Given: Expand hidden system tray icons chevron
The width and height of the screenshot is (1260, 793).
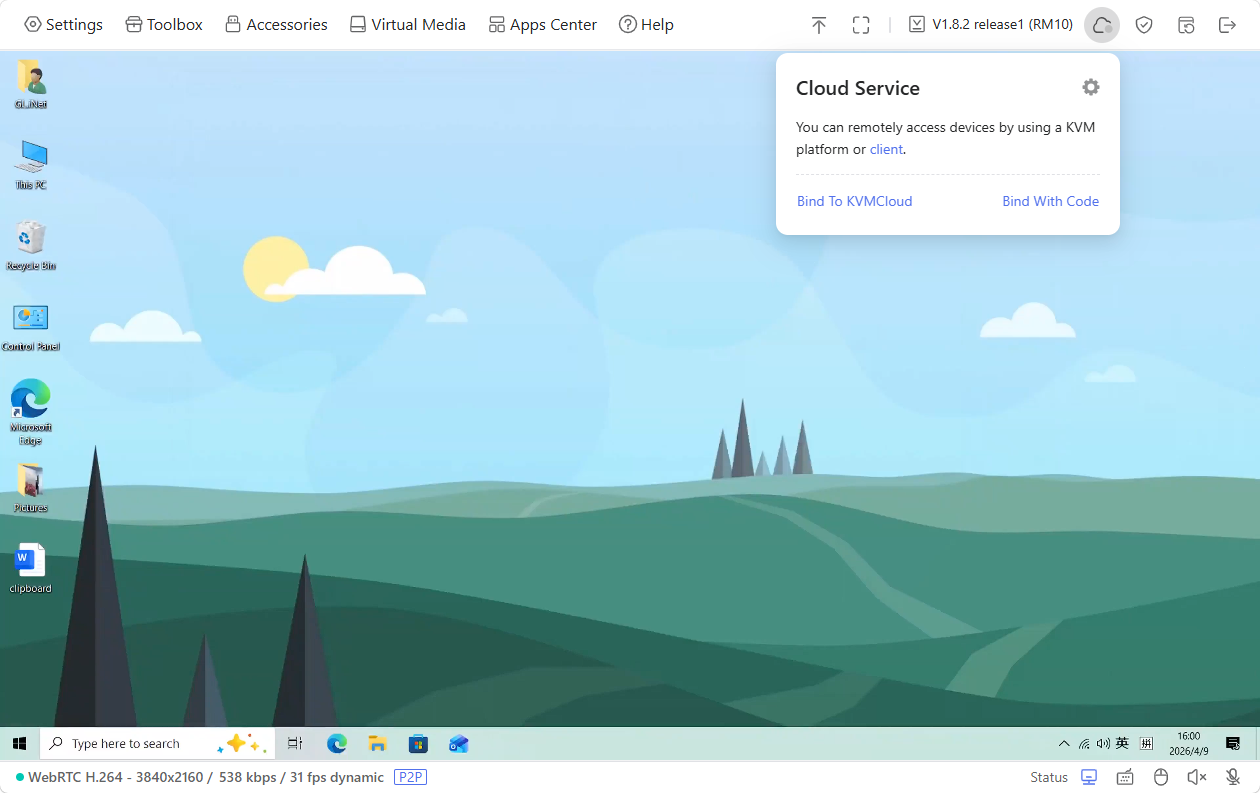Looking at the screenshot, I should [x=1064, y=744].
